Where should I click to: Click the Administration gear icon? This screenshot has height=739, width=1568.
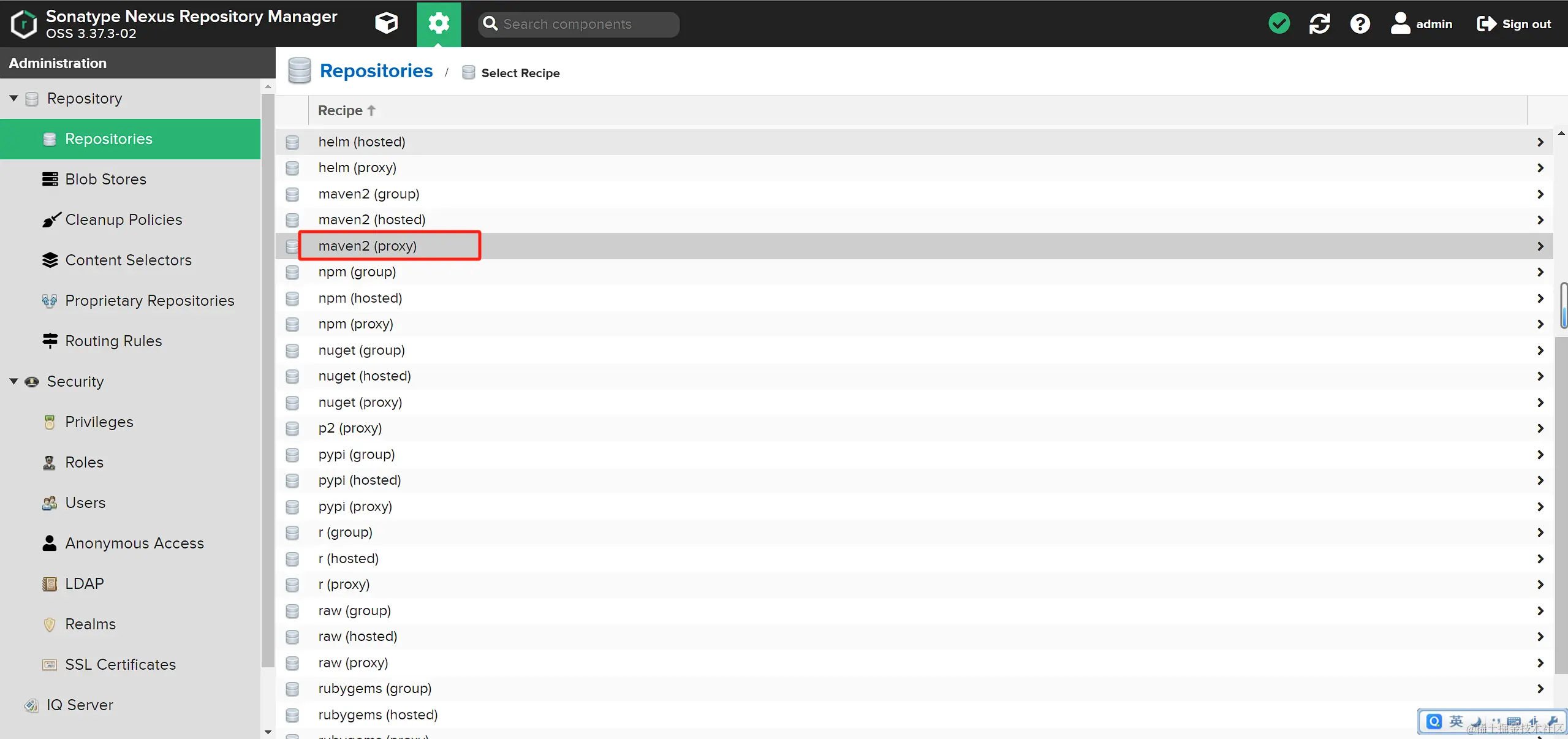[439, 24]
